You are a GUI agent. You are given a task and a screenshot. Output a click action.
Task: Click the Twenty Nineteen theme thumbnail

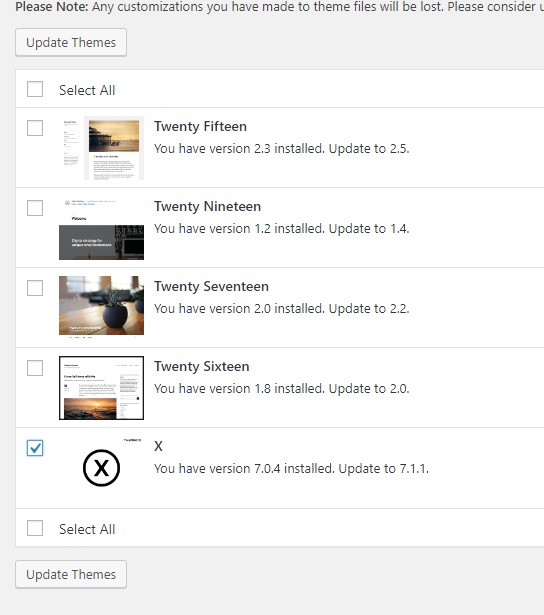(102, 228)
